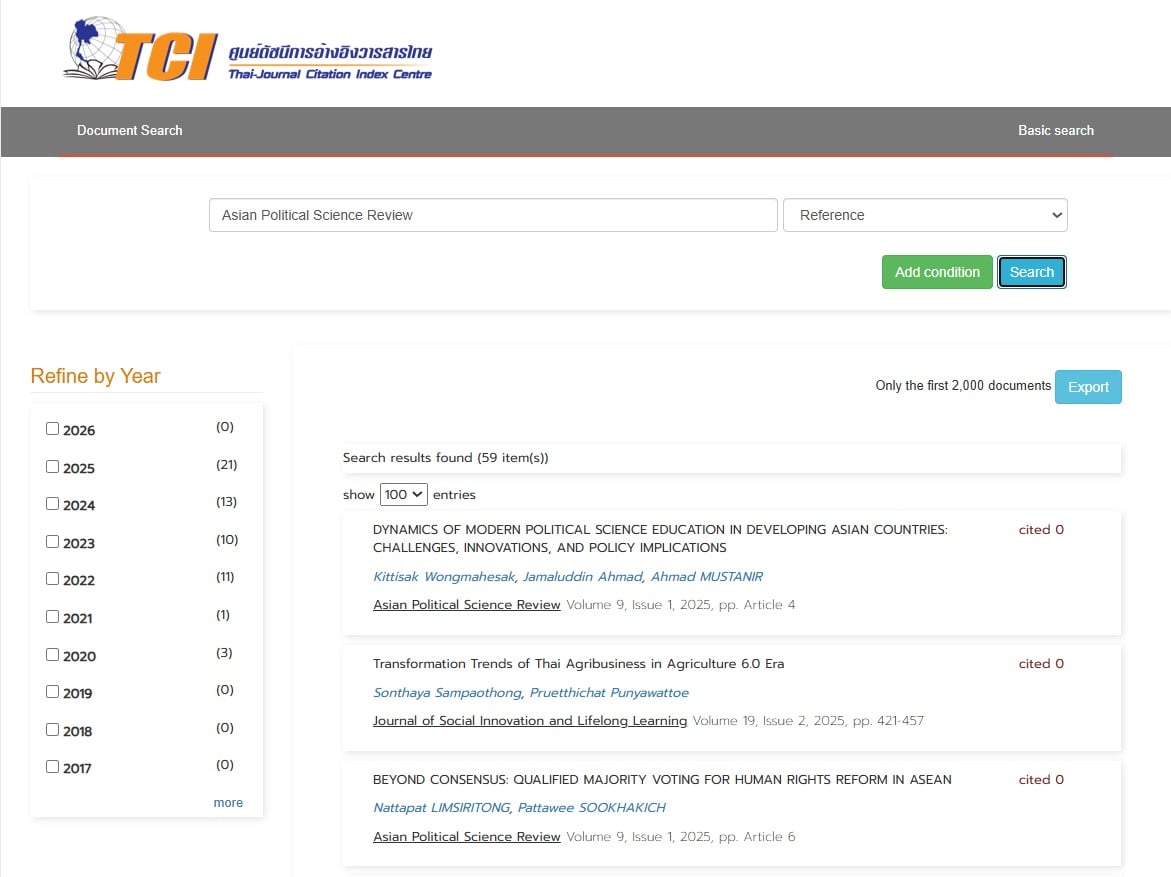1171x877 pixels.
Task: Tick the 2024 year checkbox
Action: pos(53,504)
